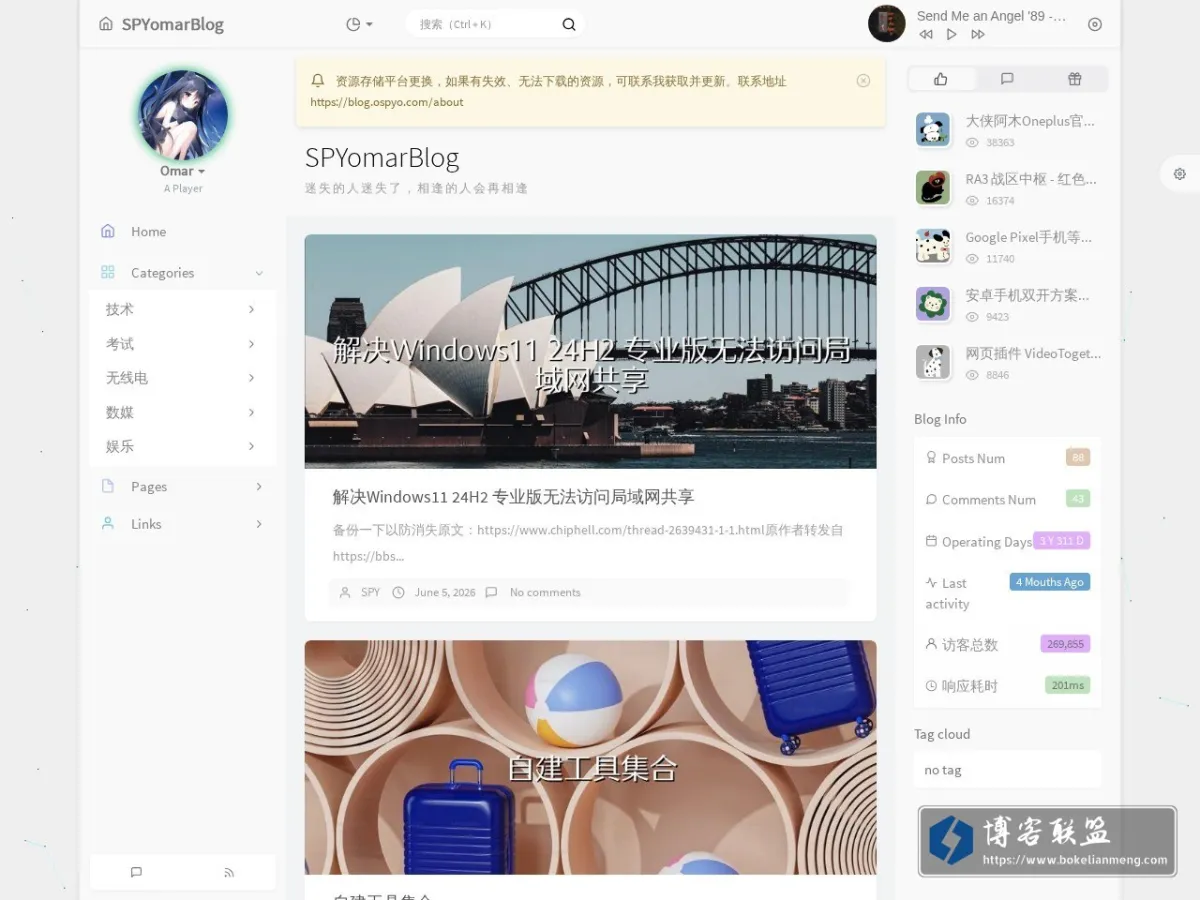Click the Links person icon
The image size is (1200, 900).
(x=108, y=524)
